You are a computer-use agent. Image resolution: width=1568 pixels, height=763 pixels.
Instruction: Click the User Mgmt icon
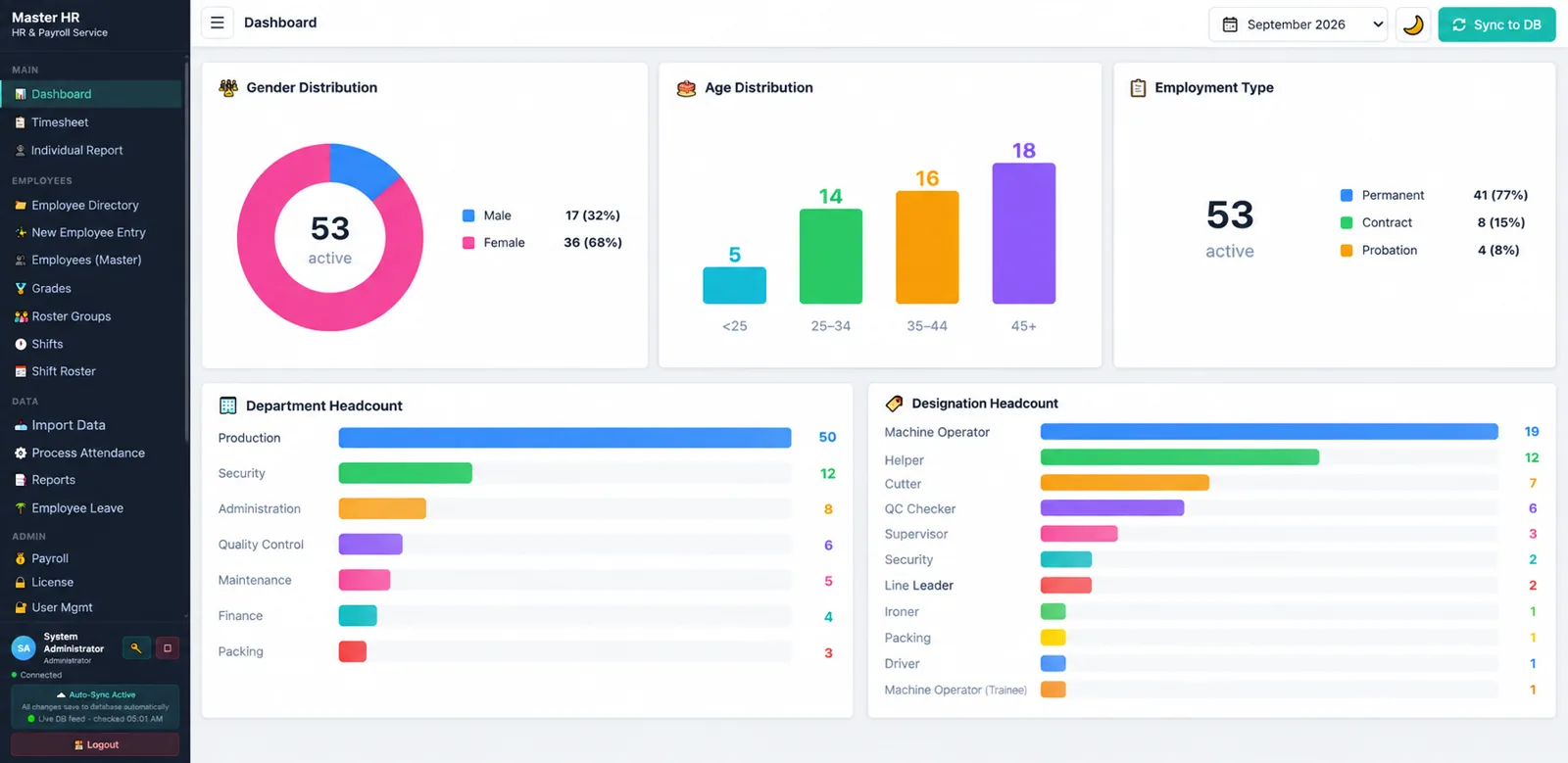coord(21,607)
